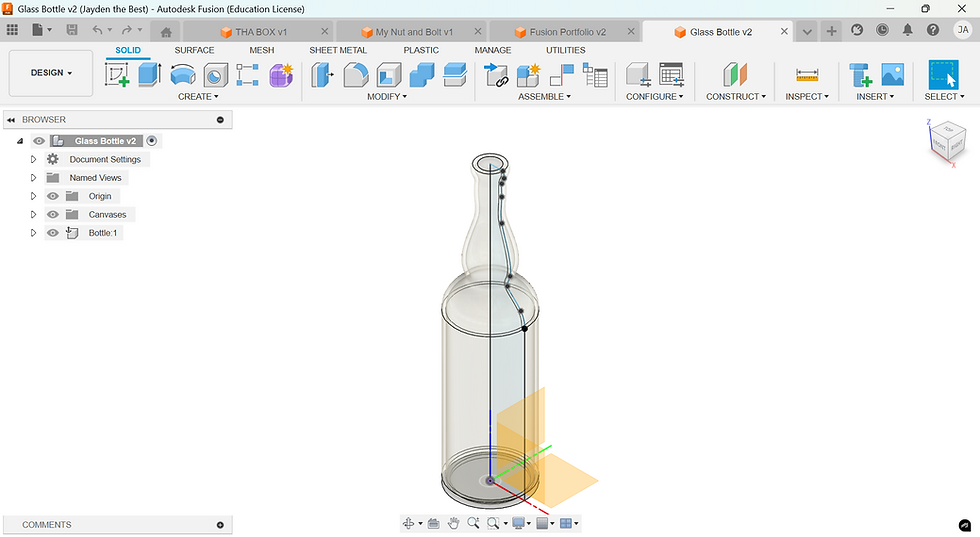Select the Extrude tool
Screen dimensions: 980x537
coord(149,75)
